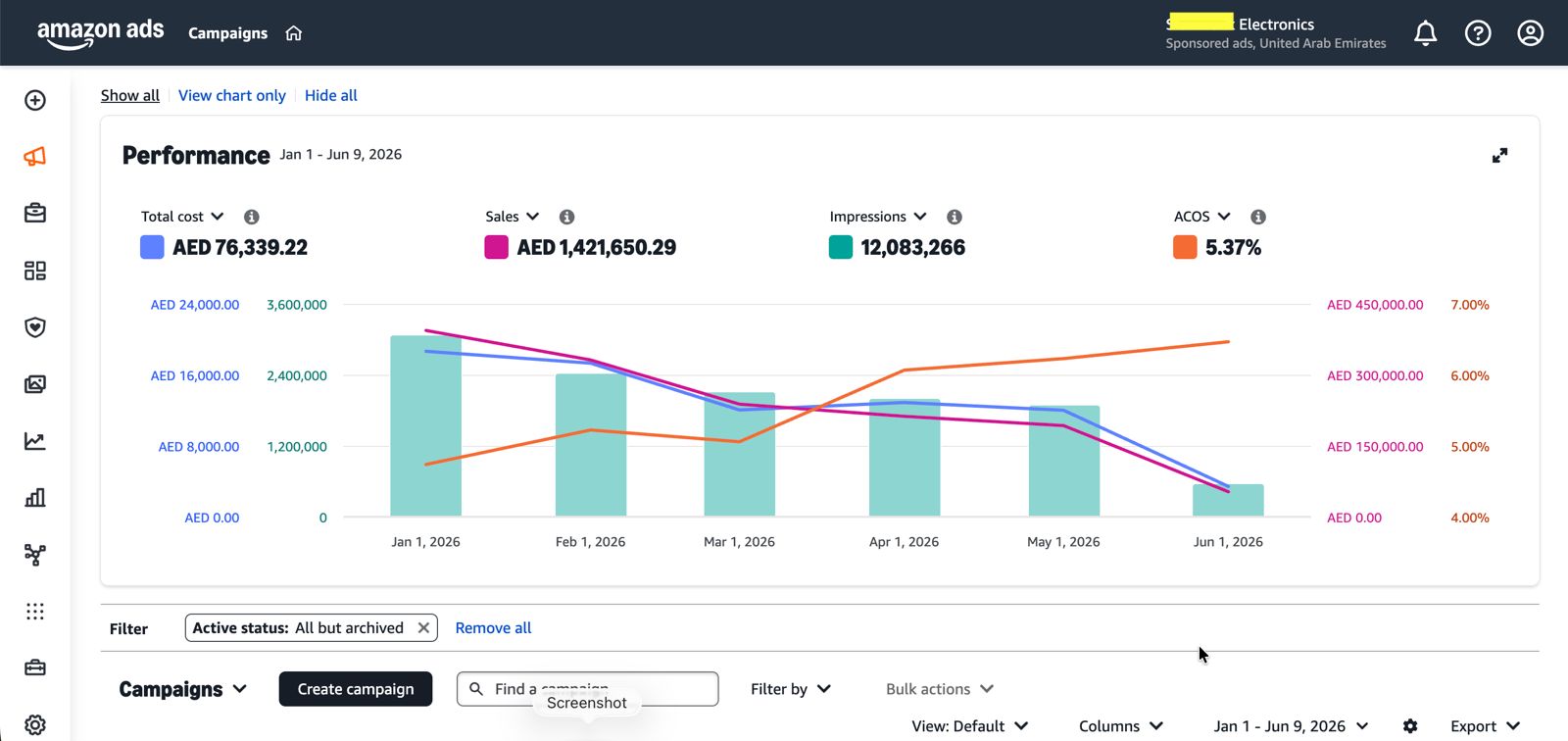1568x741 pixels.
Task: Click the Hide all link
Action: tap(331, 95)
